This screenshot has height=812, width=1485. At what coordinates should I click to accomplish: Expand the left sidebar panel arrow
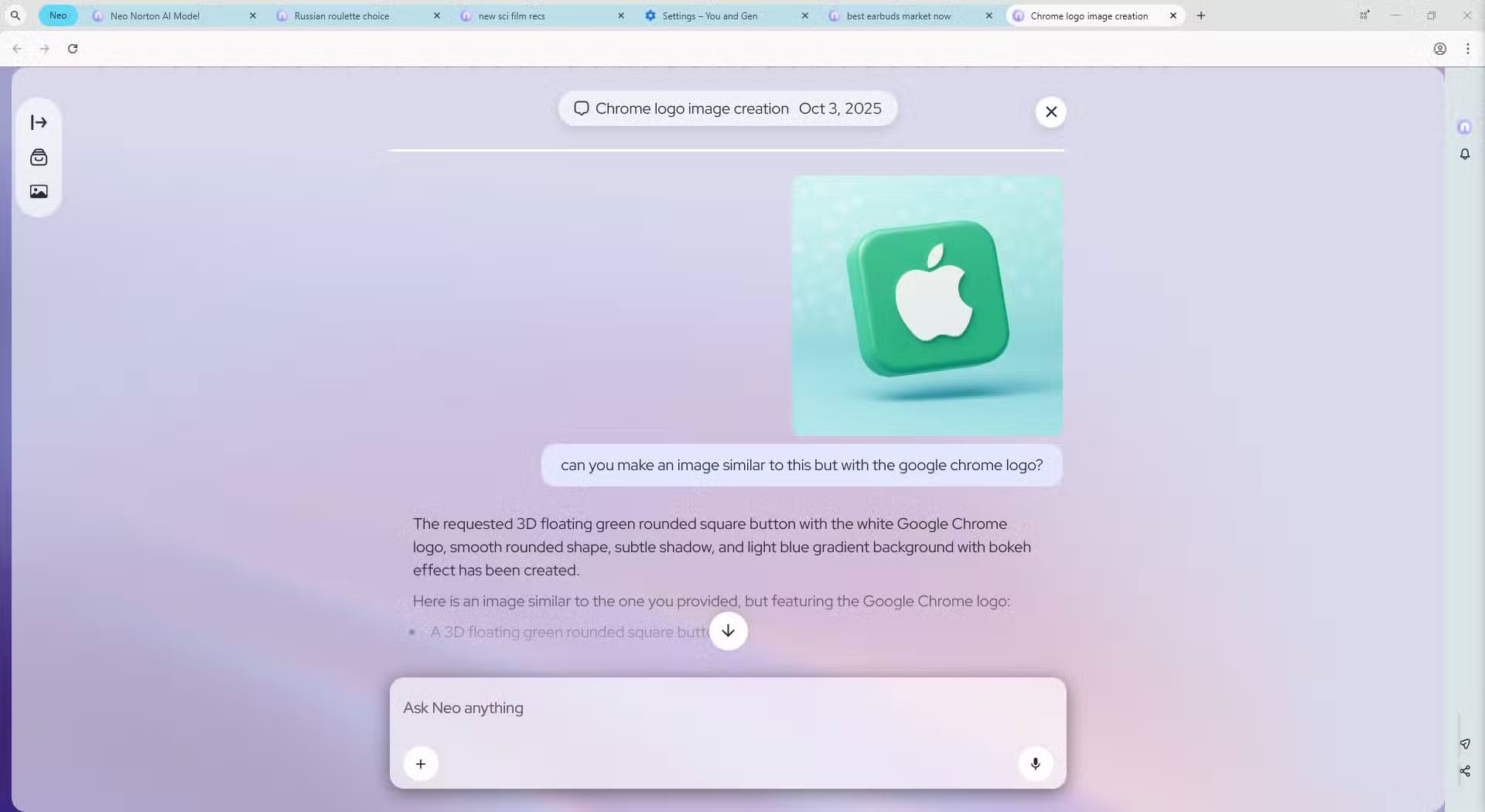pos(39,122)
